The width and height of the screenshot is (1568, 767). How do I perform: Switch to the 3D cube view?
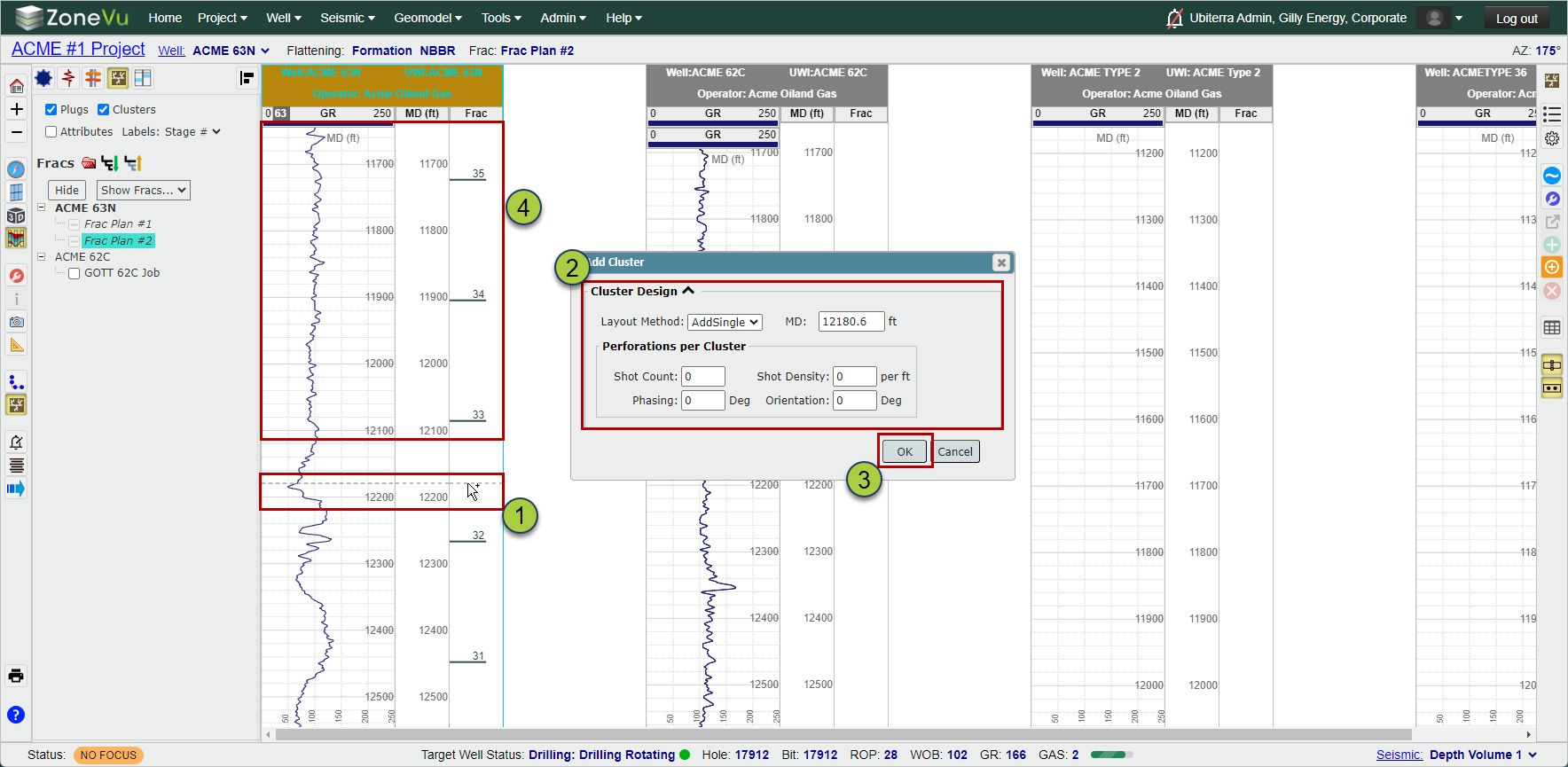click(16, 215)
